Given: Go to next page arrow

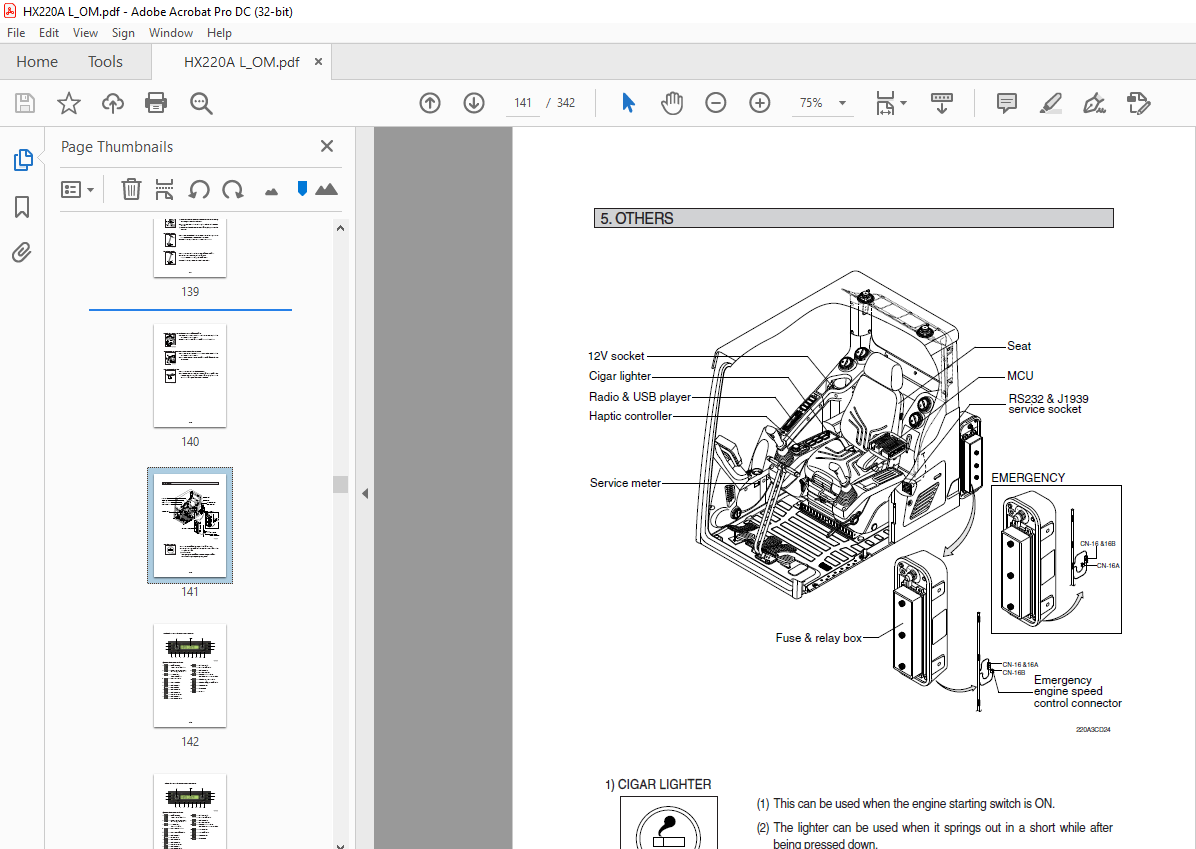Looking at the screenshot, I should [474, 103].
